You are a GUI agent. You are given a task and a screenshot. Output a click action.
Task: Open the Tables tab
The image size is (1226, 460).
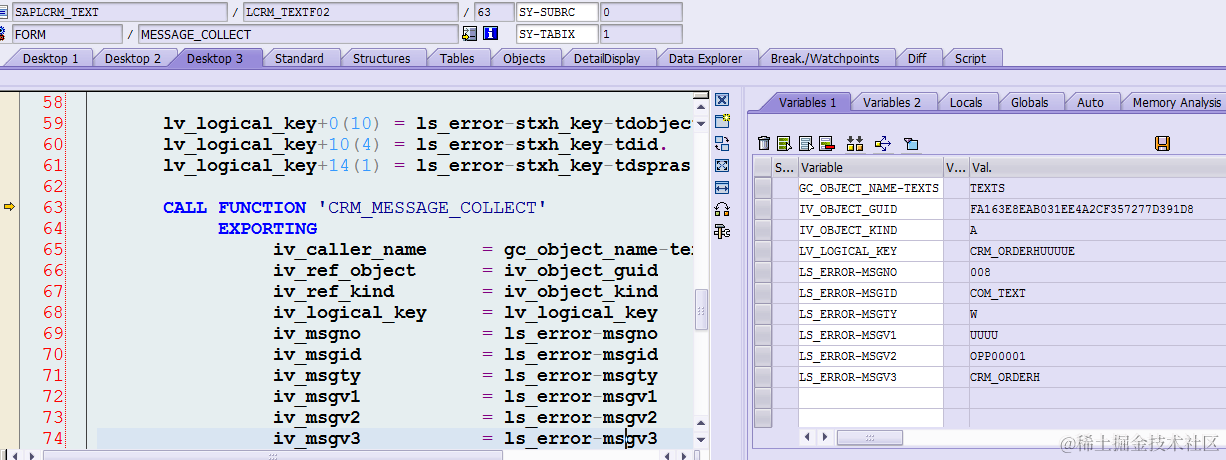point(457,58)
